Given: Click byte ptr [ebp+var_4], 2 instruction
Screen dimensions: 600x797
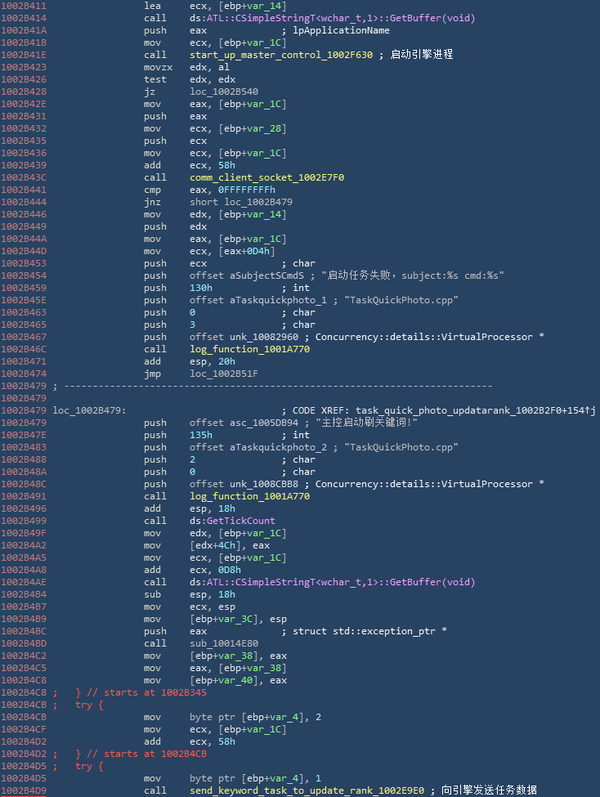Looking at the screenshot, I should [x=255, y=717].
